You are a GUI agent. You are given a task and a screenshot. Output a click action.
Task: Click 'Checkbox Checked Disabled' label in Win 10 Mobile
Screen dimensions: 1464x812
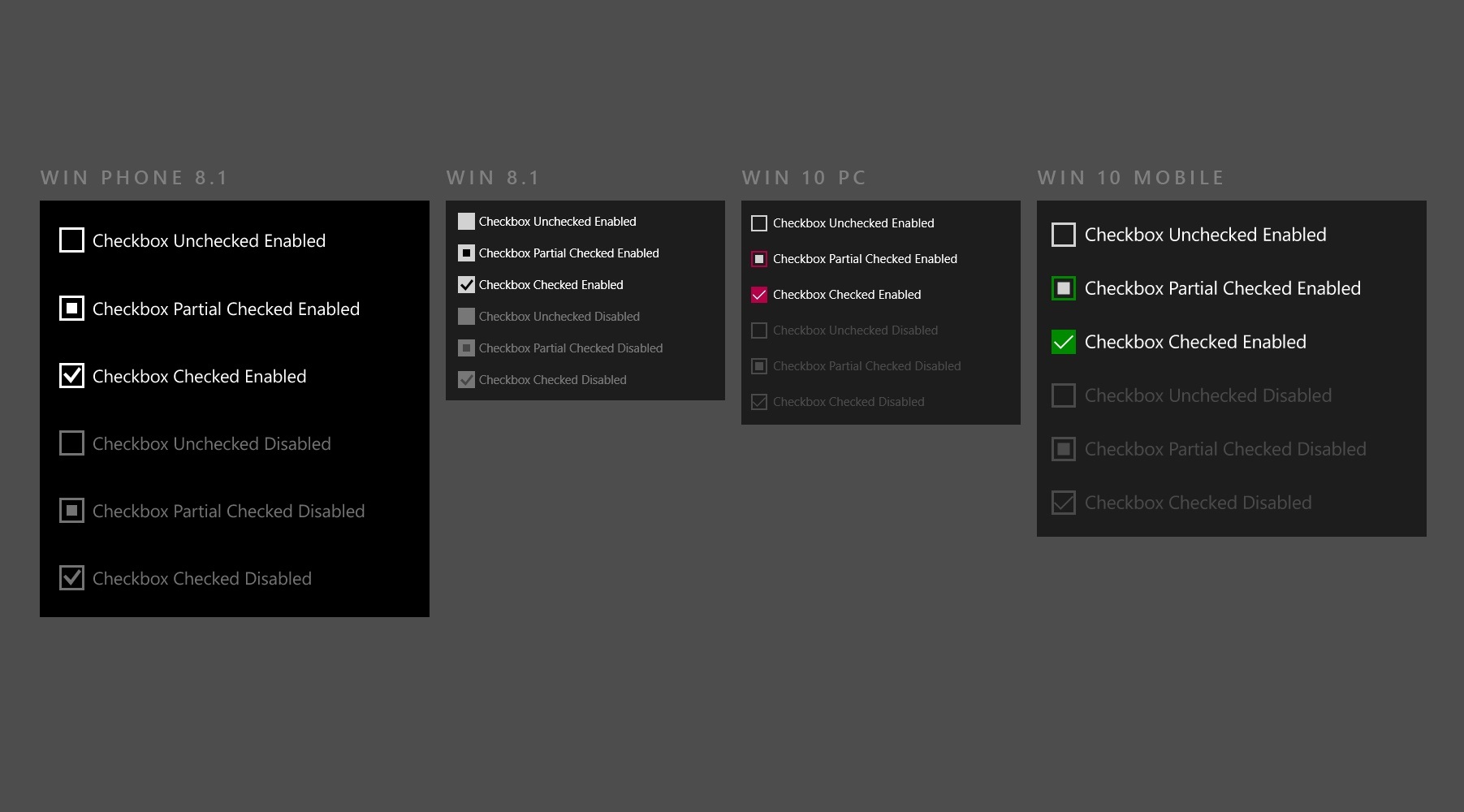(1198, 503)
